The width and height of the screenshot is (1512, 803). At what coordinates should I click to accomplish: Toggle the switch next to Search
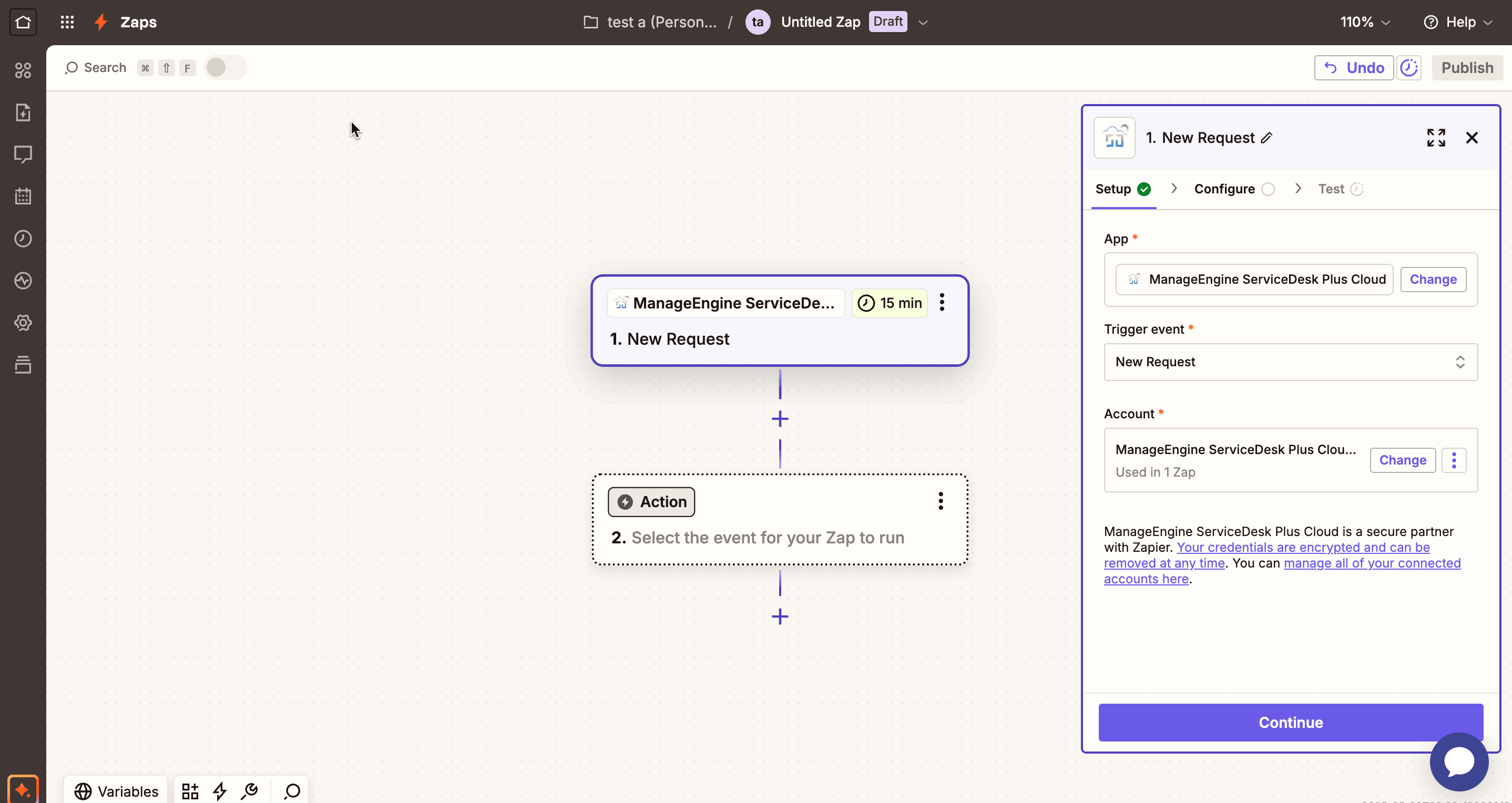point(225,68)
